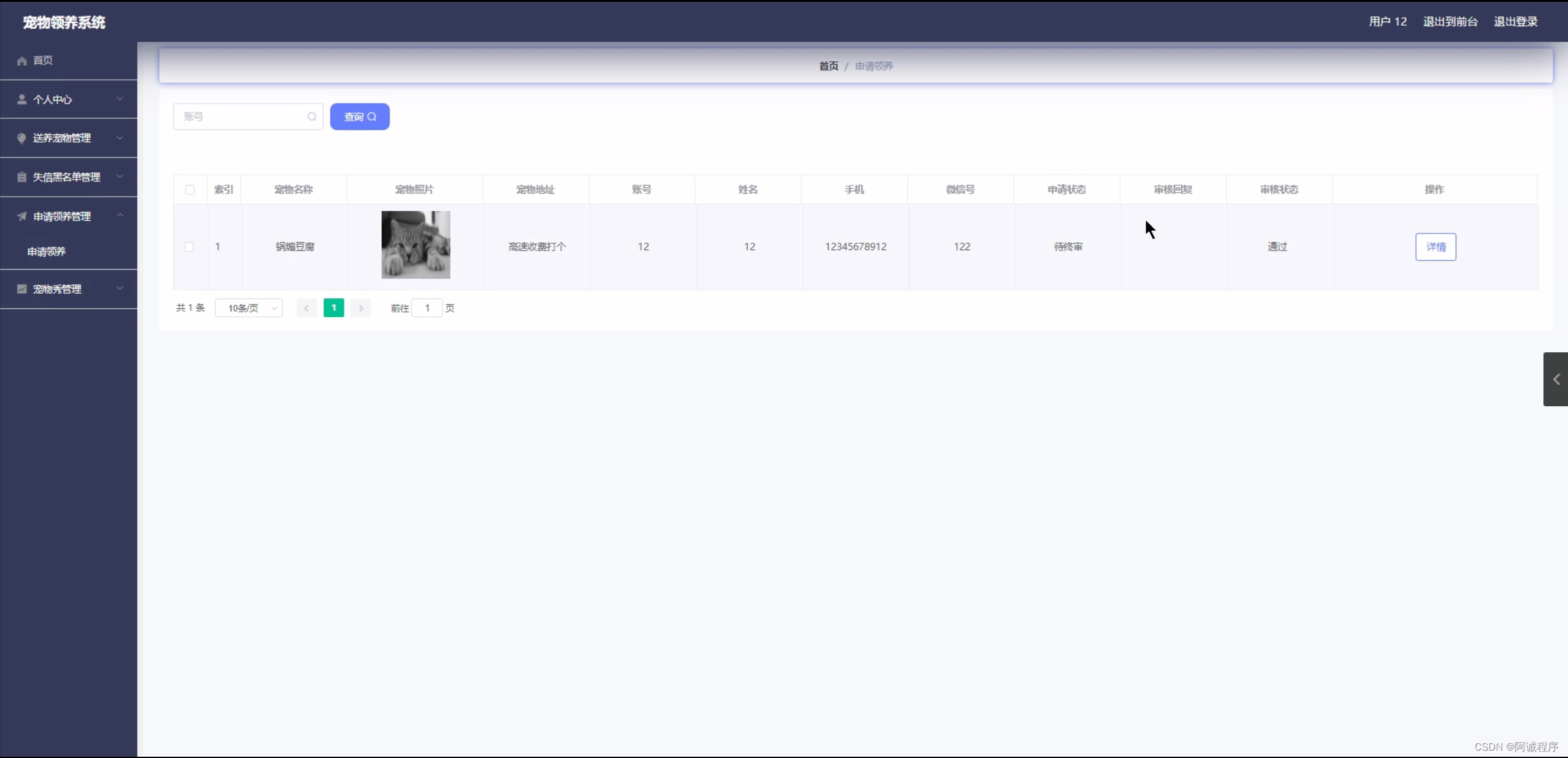Click the page jump number input field
This screenshot has height=758, width=1568.
427,308
